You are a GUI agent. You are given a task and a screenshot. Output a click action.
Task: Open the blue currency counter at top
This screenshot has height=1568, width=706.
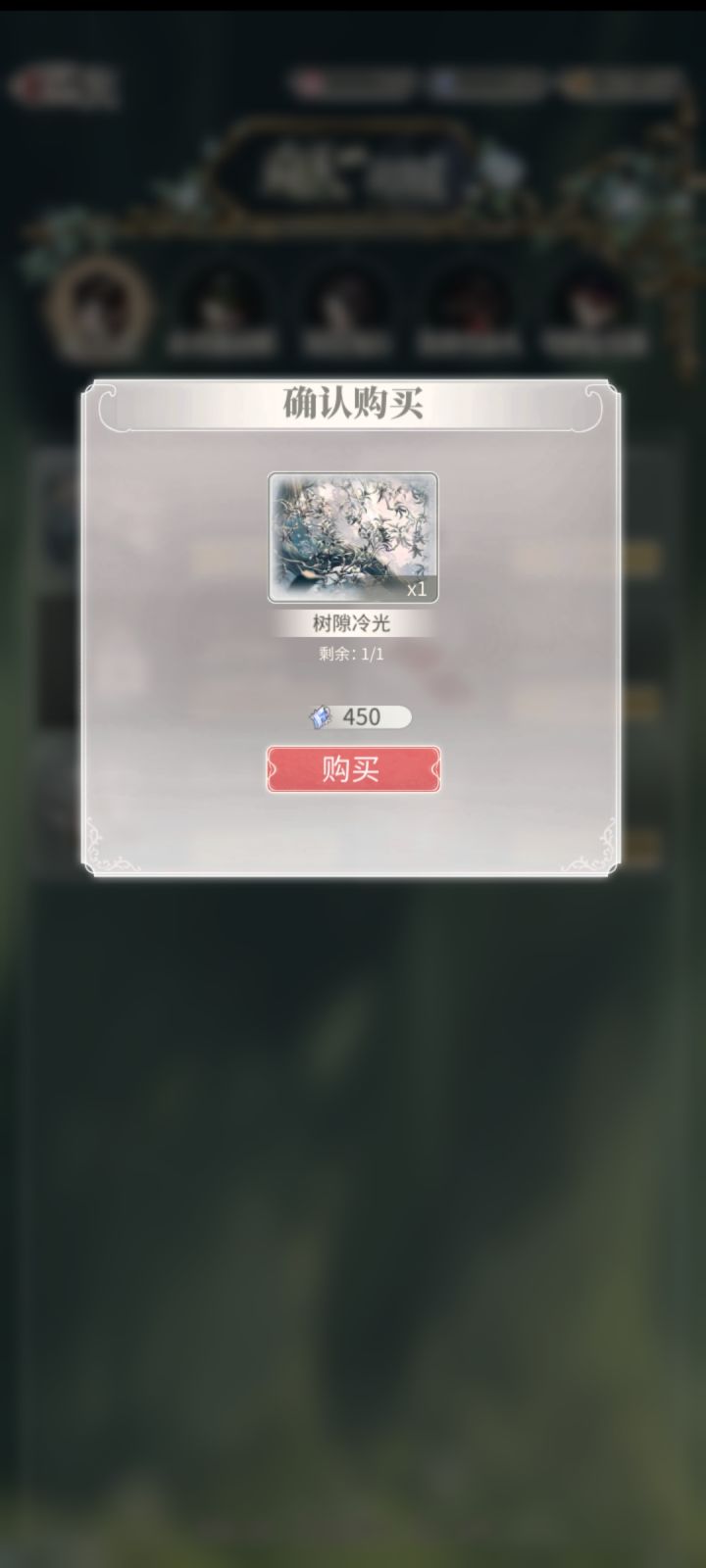[x=487, y=85]
